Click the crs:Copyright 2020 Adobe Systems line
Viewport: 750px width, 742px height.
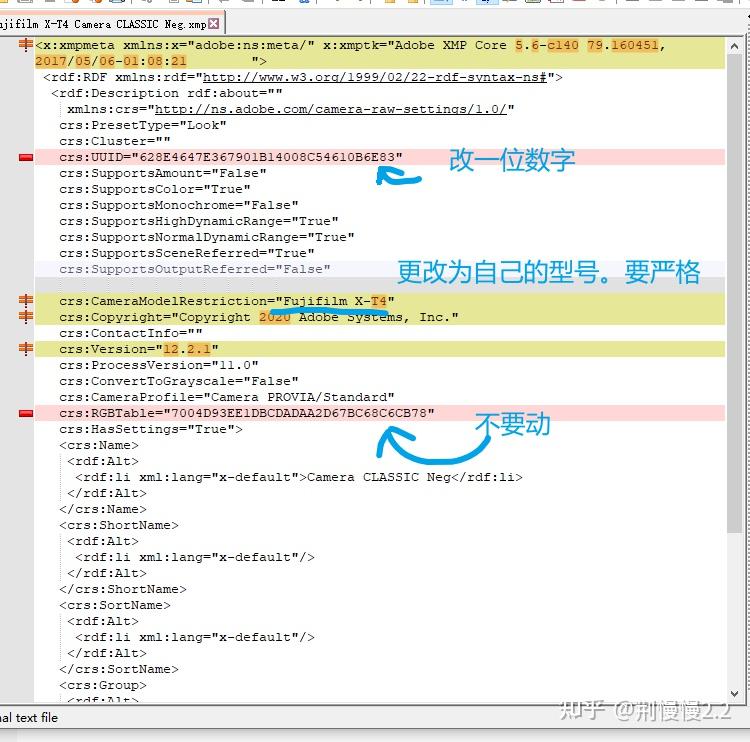pyautogui.click(x=258, y=317)
